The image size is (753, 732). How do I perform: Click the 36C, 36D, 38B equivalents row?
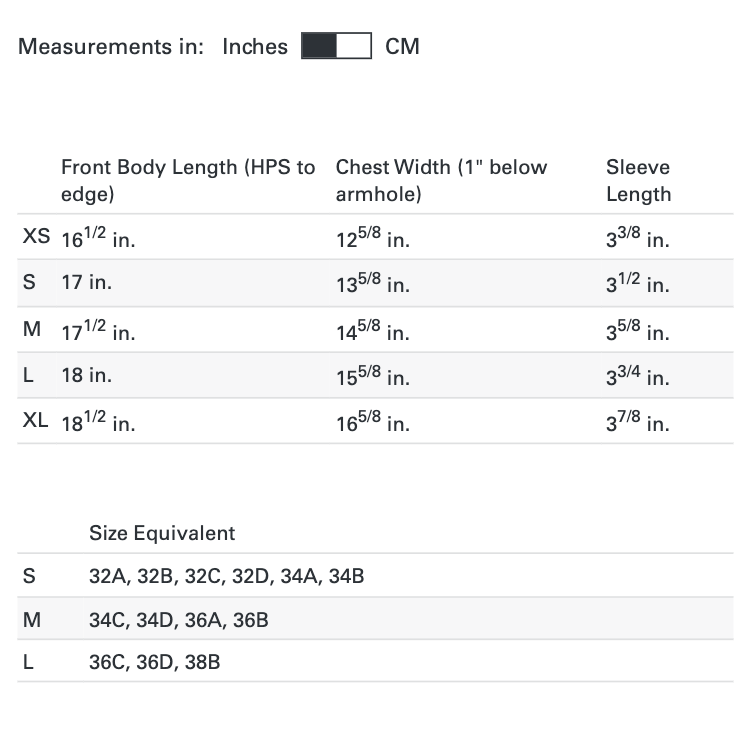[x=154, y=662]
